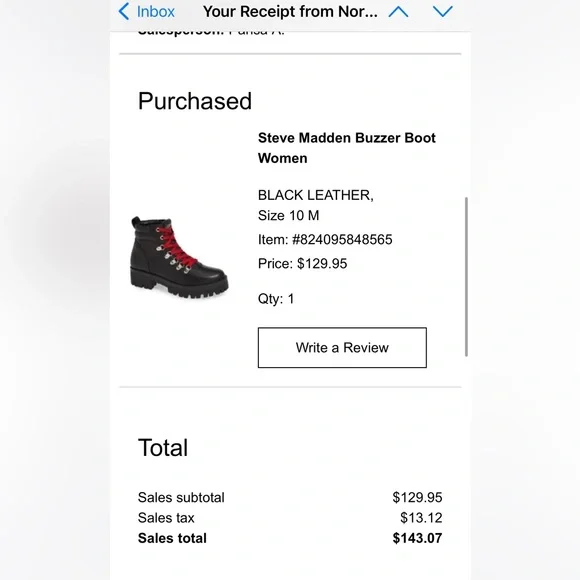Click the vertical scrollbar on the right
The width and height of the screenshot is (580, 580).
pyautogui.click(x=466, y=277)
